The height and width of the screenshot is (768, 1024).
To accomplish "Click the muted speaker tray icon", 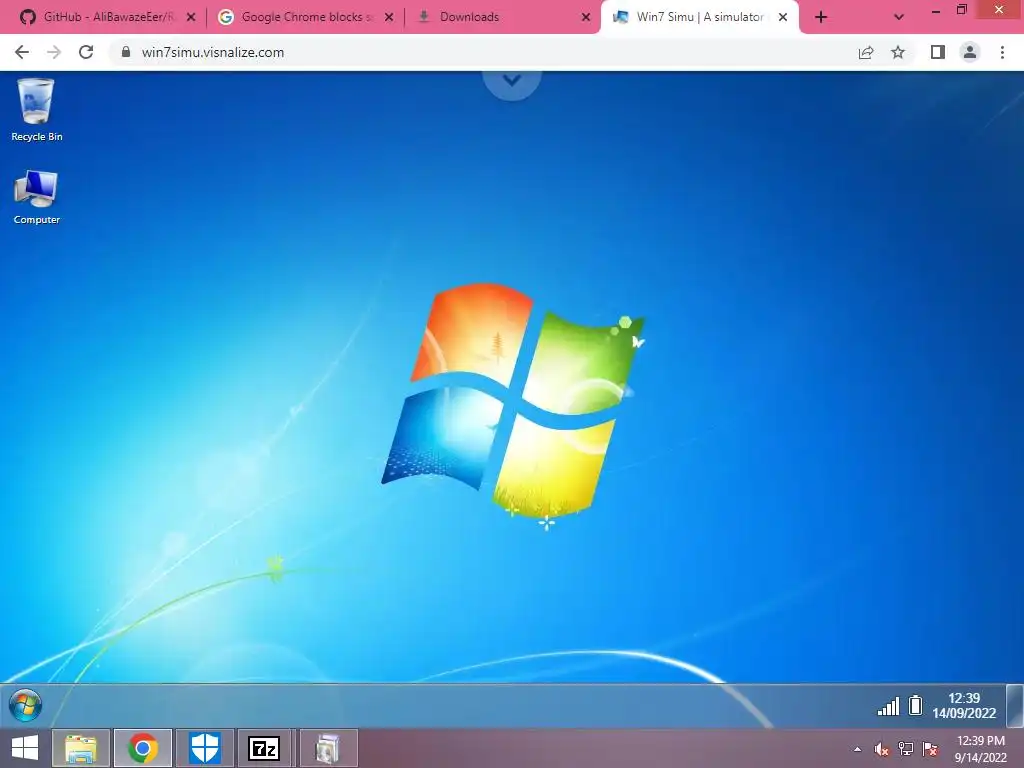I will tap(882, 749).
